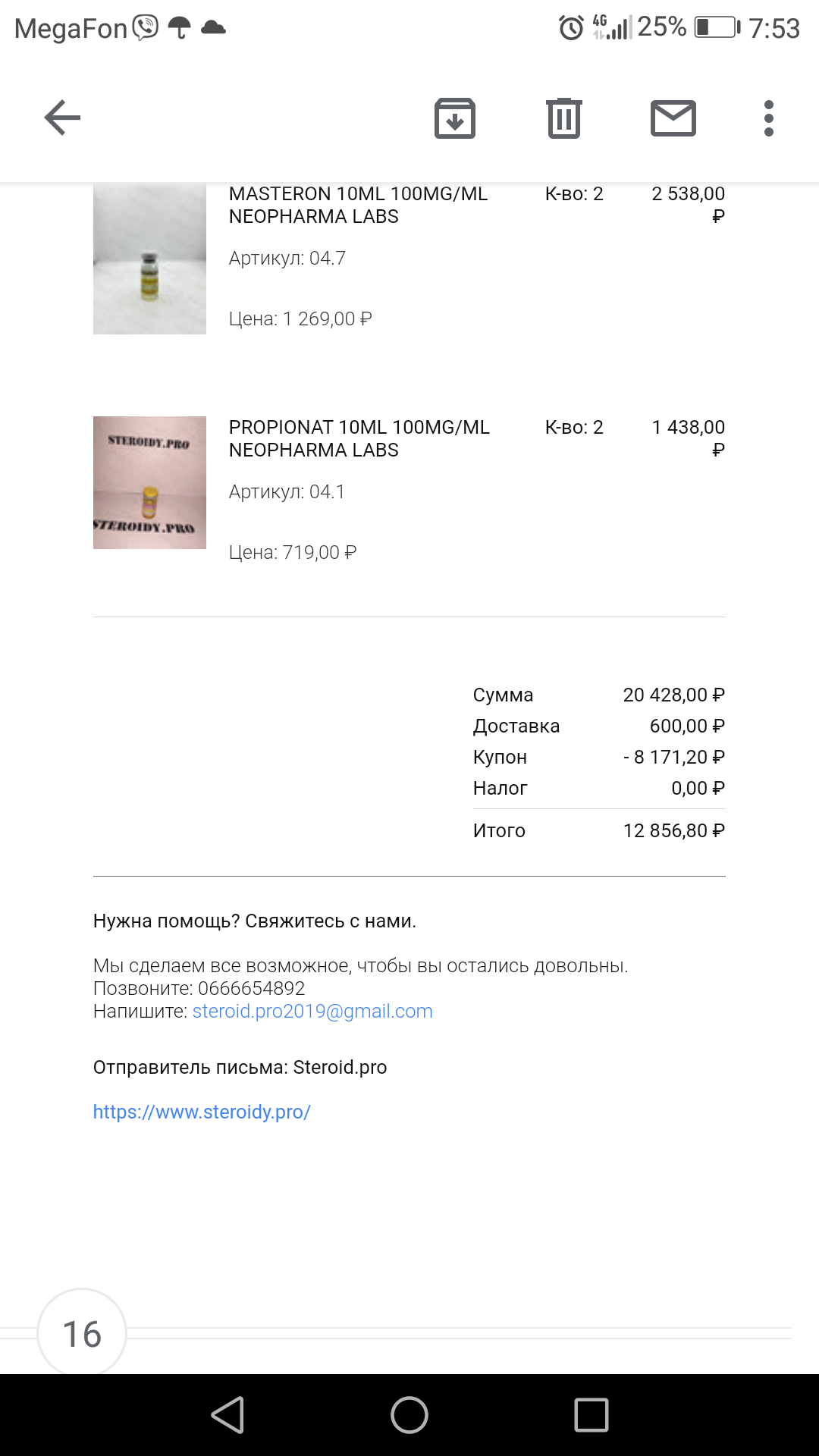Tap the alarm clock status icon
The image size is (819, 1456).
click(x=571, y=28)
